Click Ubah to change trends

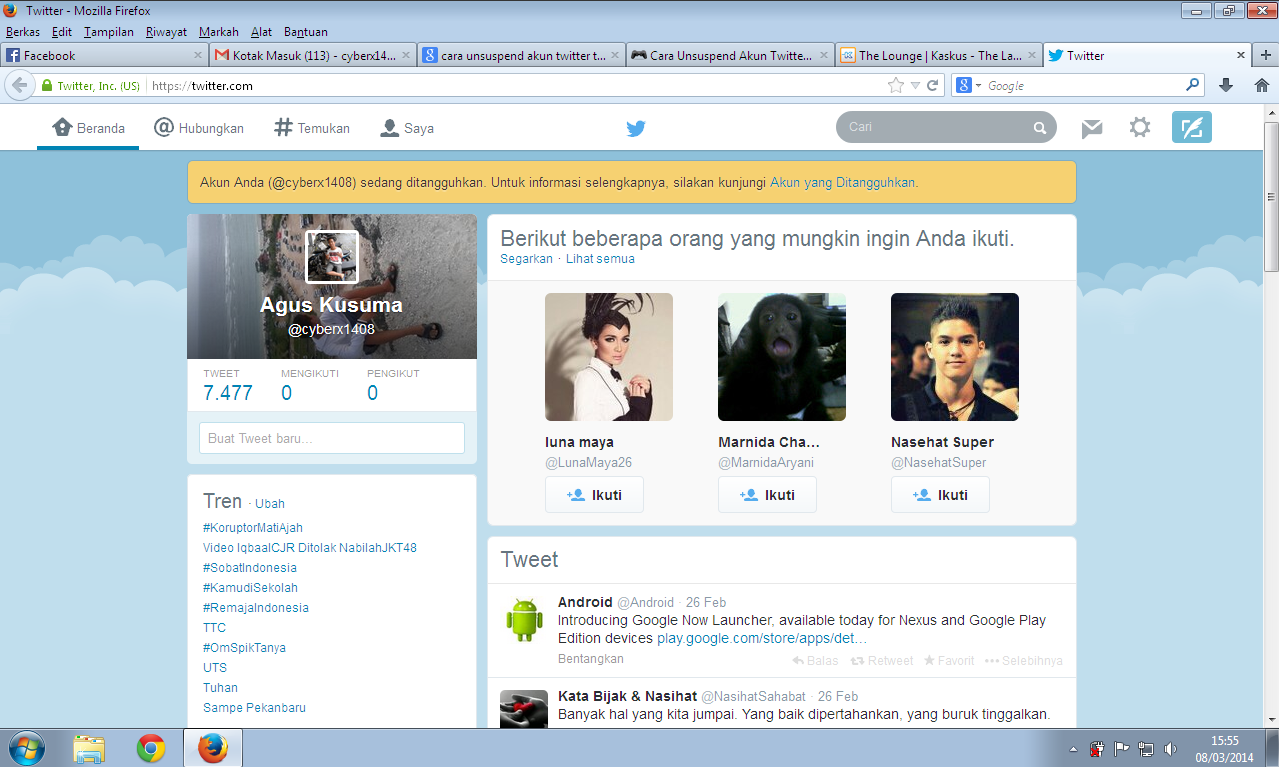tap(270, 504)
